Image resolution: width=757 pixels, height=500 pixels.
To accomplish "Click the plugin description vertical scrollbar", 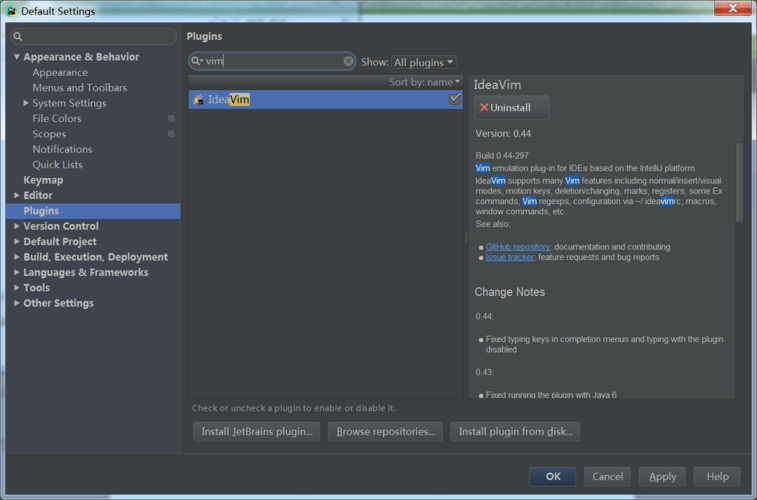I will pos(739,182).
